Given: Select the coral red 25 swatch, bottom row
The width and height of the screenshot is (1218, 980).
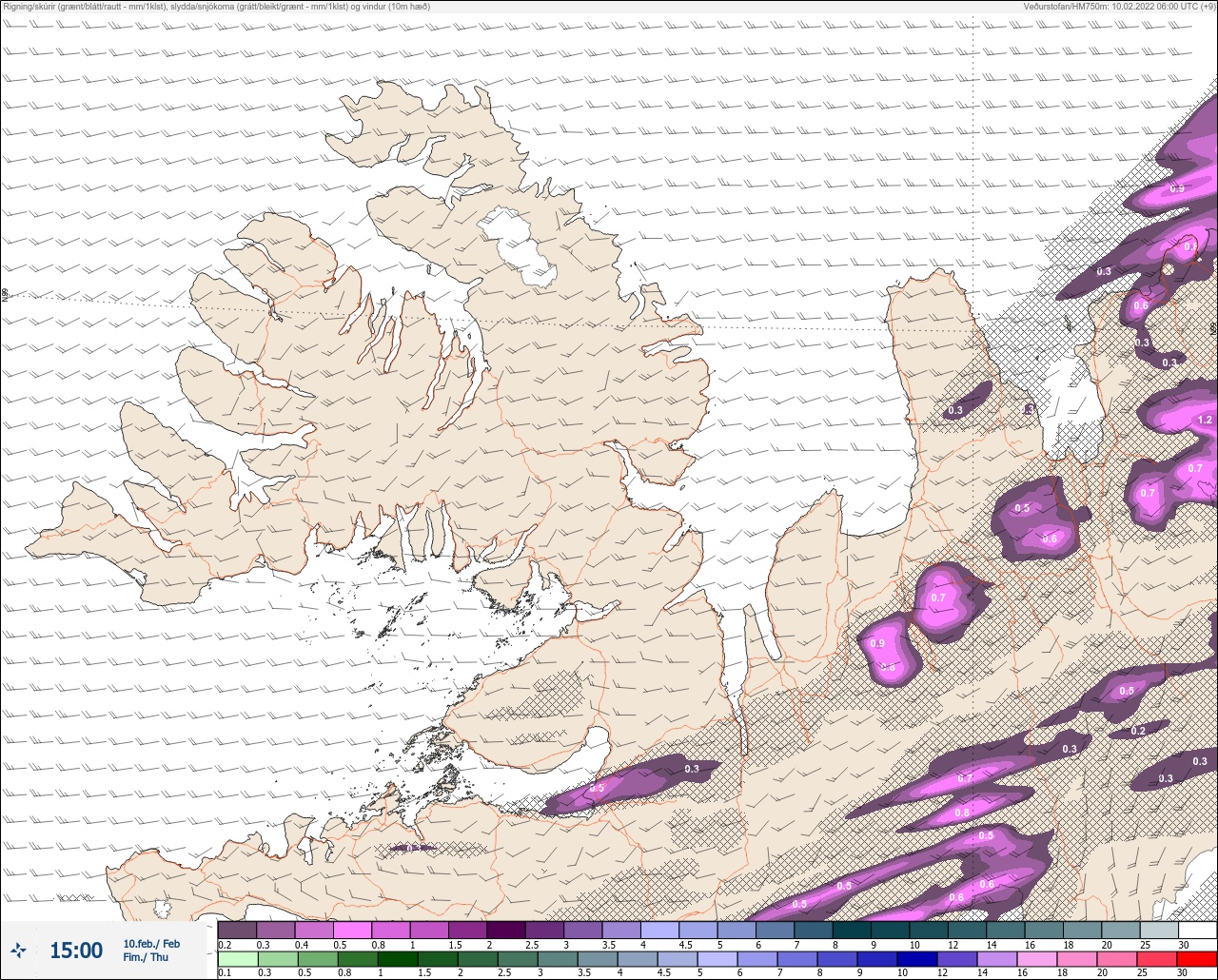Looking at the screenshot, I should 1157,959.
